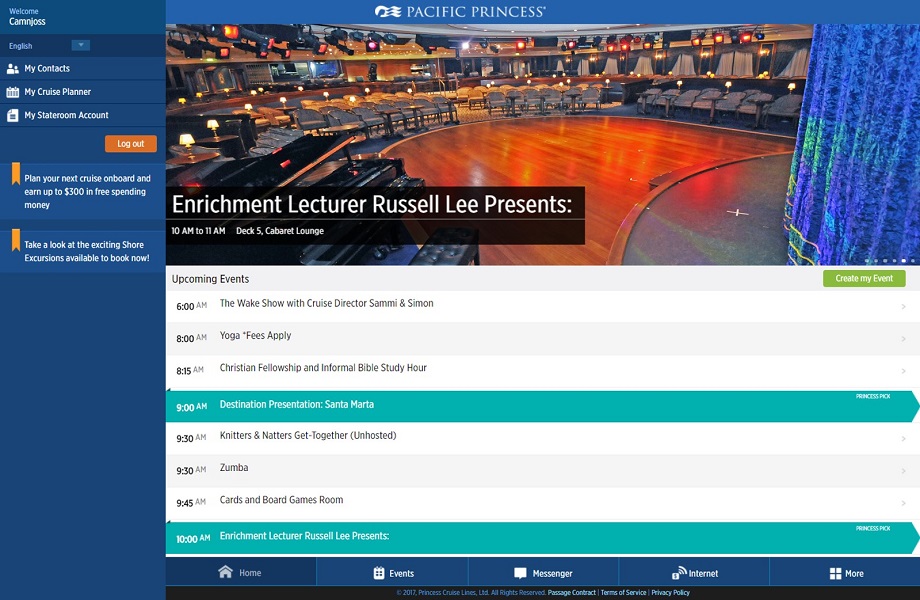Image resolution: width=920 pixels, height=600 pixels.
Task: Expand the Wake Show event chevron
Action: (903, 307)
